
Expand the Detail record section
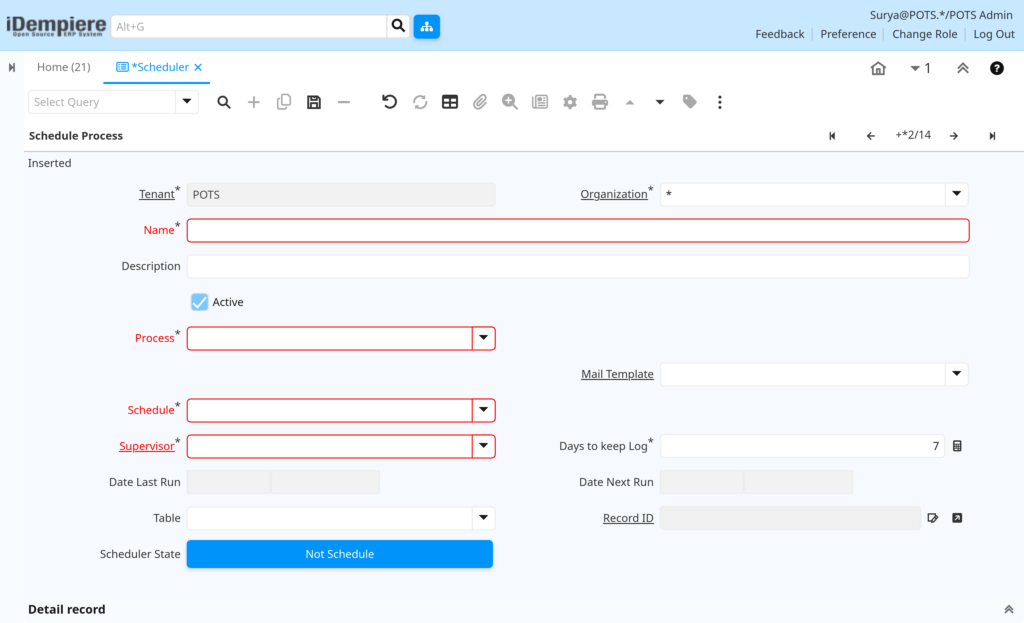[1008, 609]
